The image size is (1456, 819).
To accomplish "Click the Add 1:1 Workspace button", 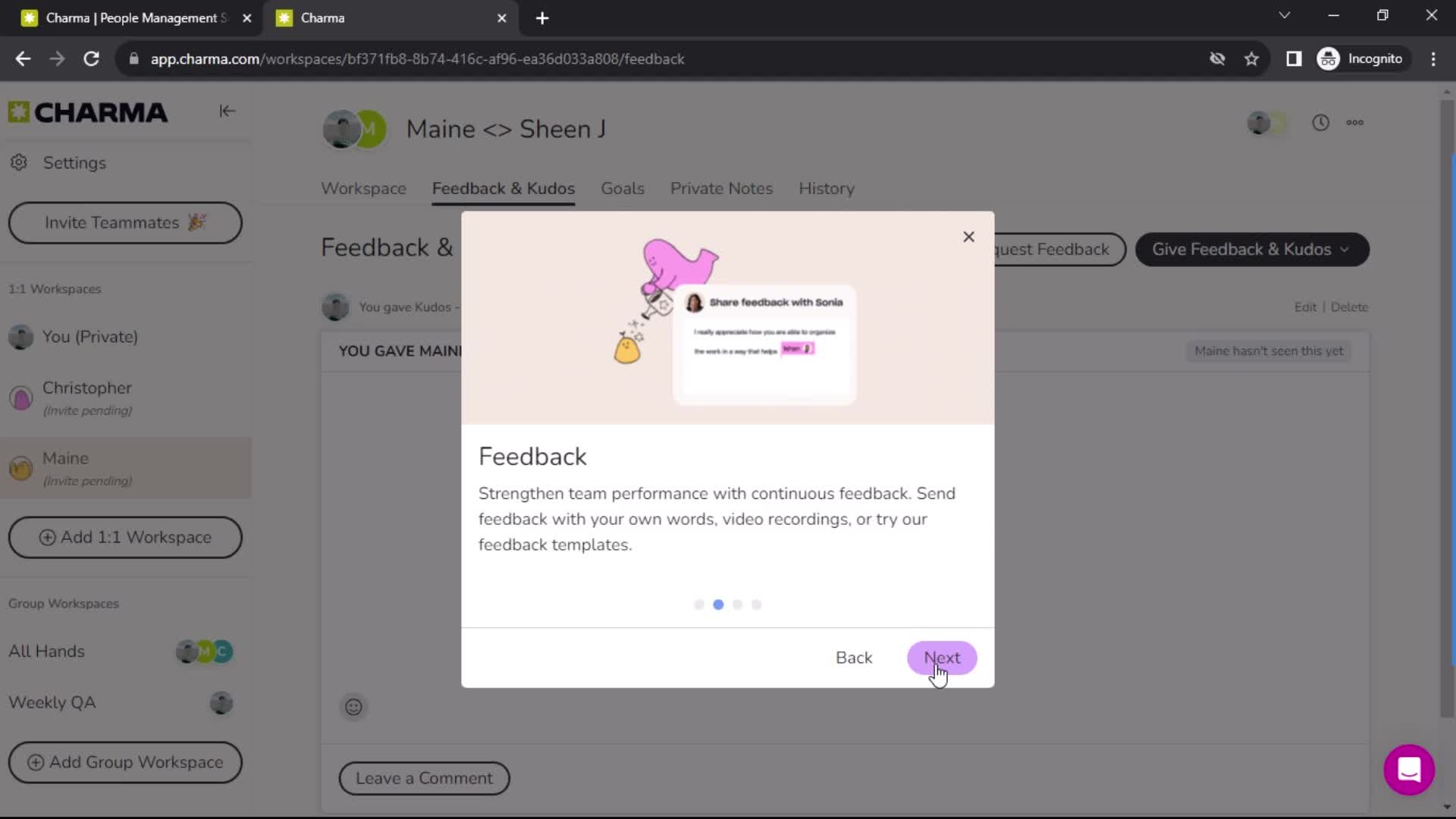I will pos(126,537).
